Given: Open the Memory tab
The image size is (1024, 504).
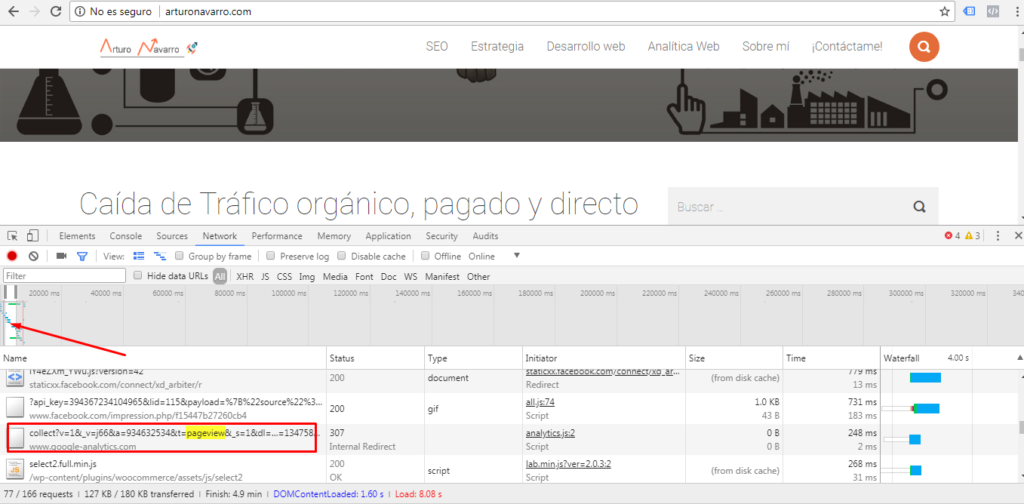Looking at the screenshot, I should pos(334,236).
